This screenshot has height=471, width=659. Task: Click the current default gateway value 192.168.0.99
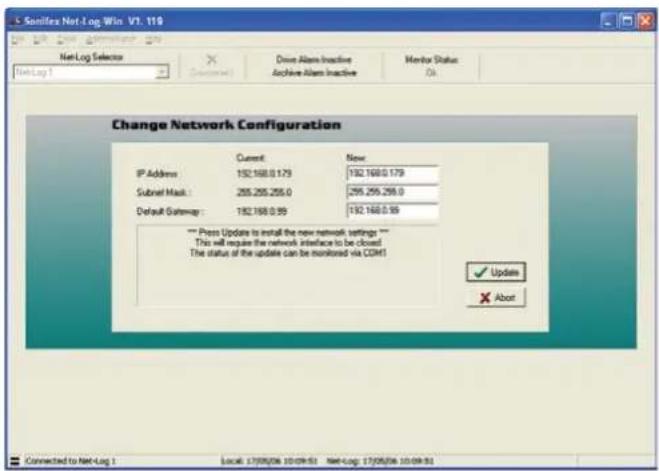[x=262, y=211]
